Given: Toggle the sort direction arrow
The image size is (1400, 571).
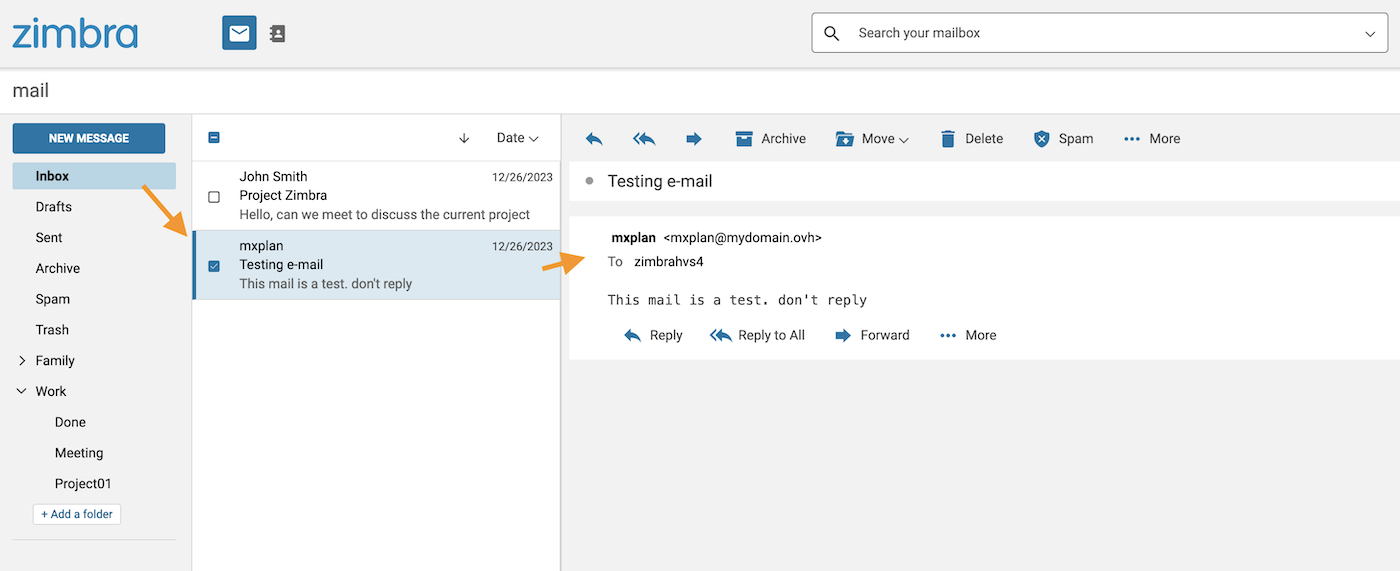Looking at the screenshot, I should (464, 139).
